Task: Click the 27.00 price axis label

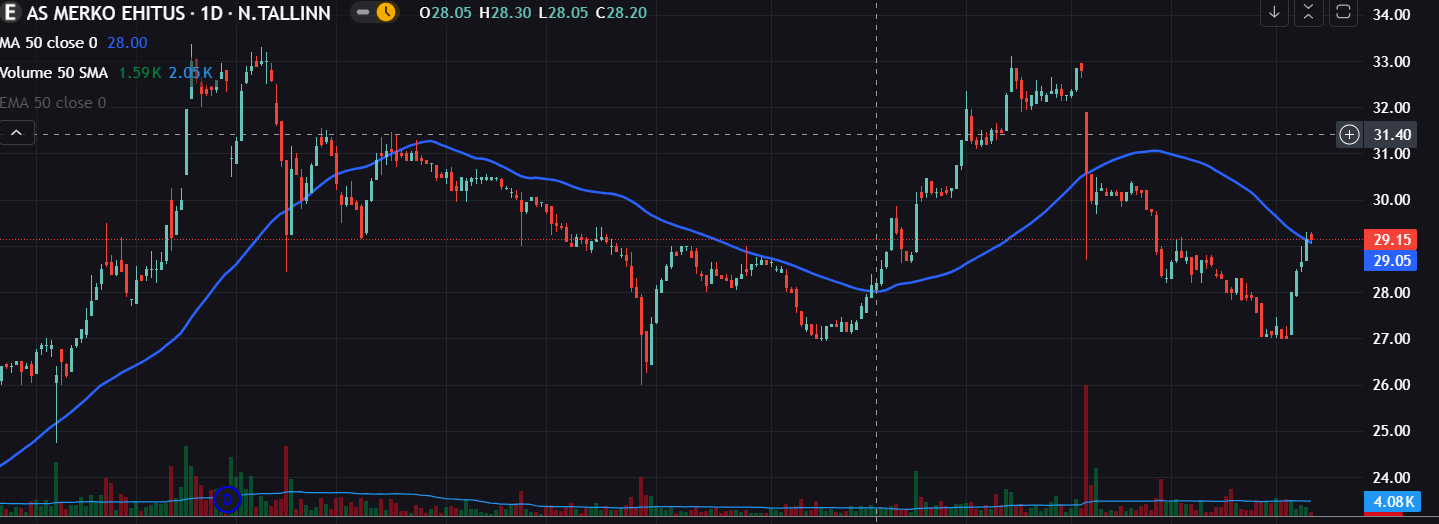Action: (1392, 339)
